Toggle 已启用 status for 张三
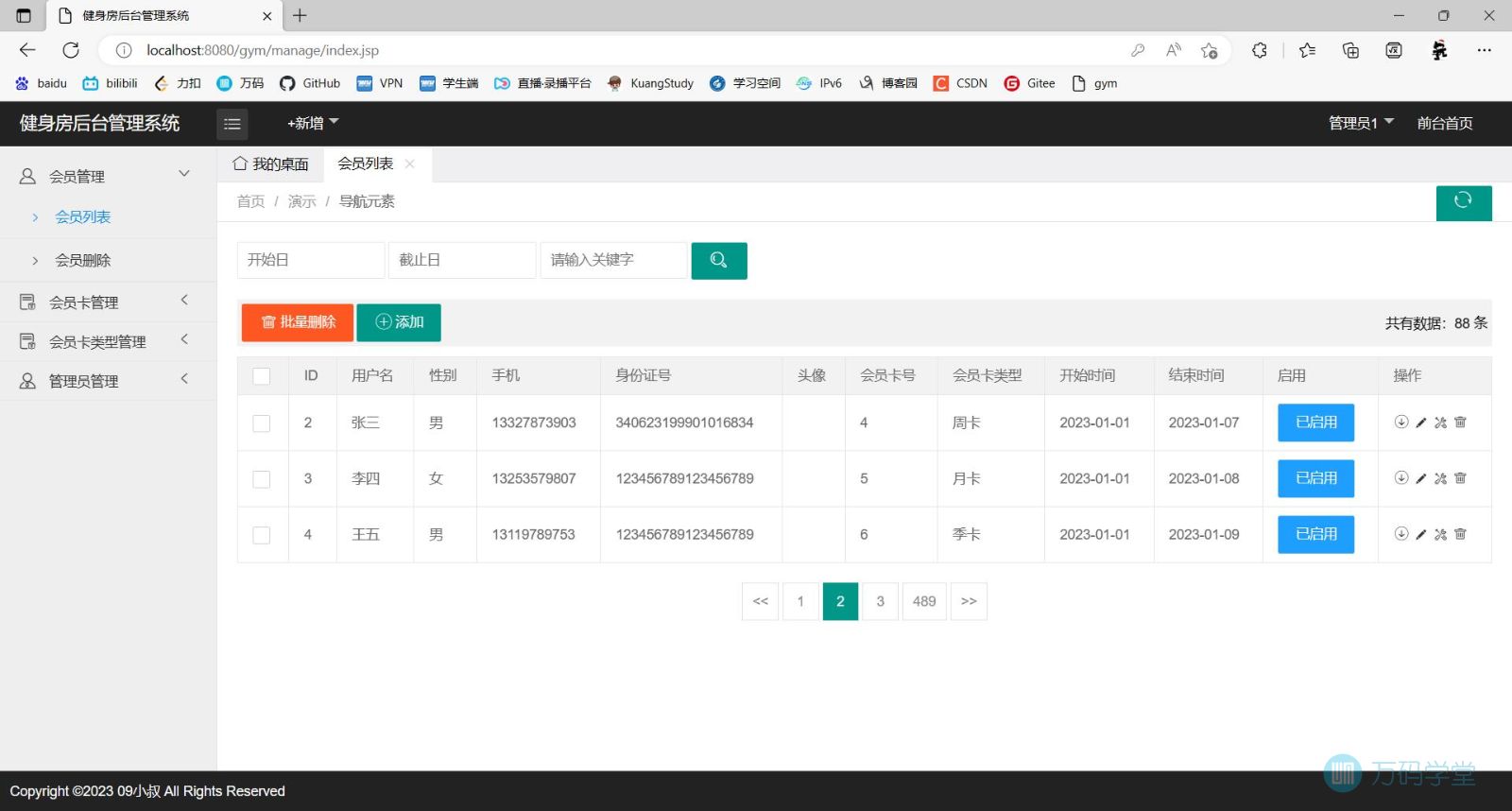Viewport: 1512px width, 811px height. 1315,423
